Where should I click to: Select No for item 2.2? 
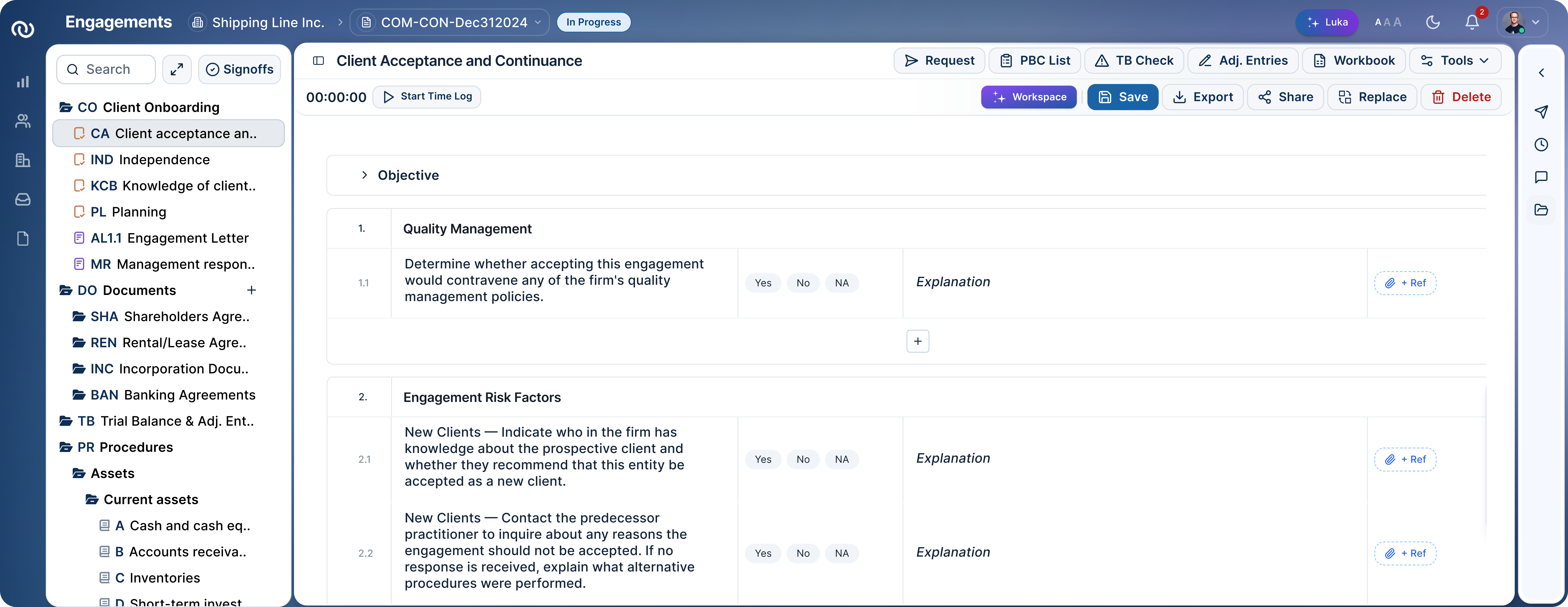[x=803, y=553]
